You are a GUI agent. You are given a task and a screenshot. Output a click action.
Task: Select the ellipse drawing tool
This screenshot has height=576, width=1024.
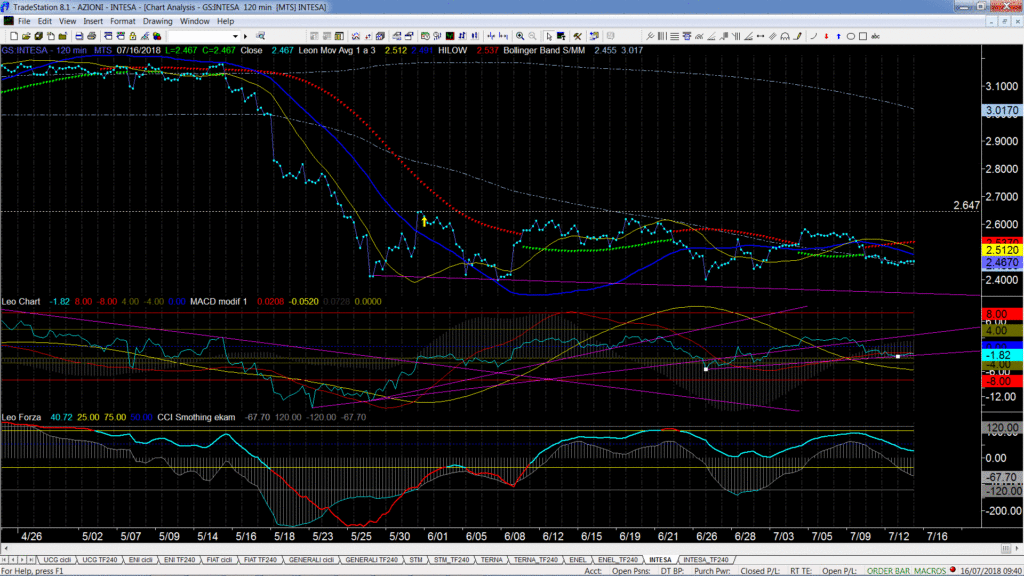pyautogui.click(x=850, y=36)
